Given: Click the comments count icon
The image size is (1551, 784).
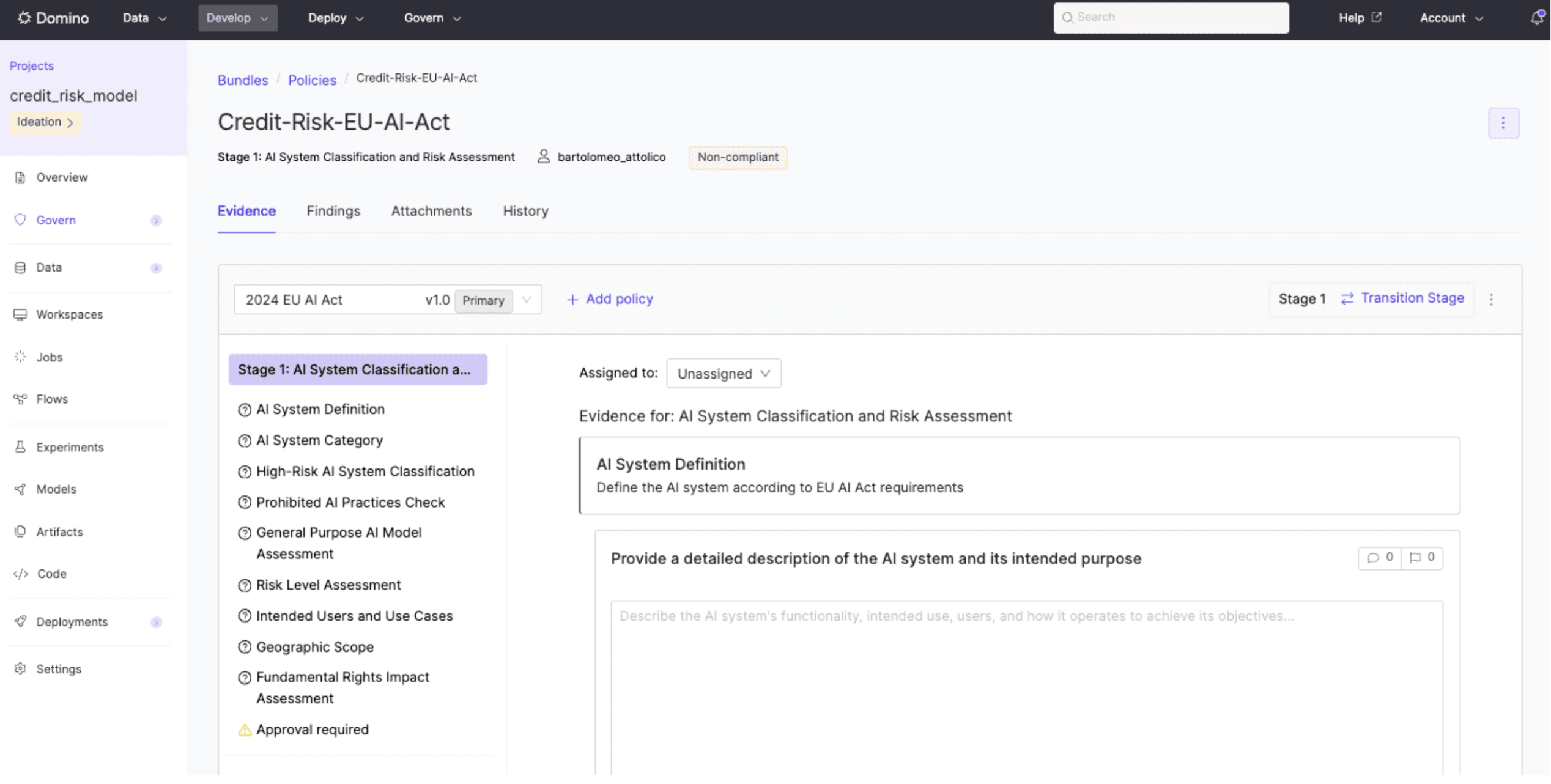Looking at the screenshot, I should [x=1379, y=557].
